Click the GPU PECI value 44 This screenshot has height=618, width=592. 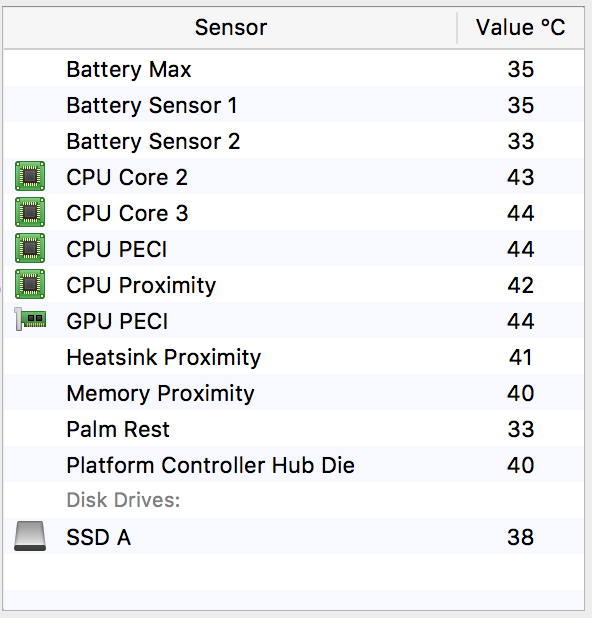pyautogui.click(x=521, y=321)
